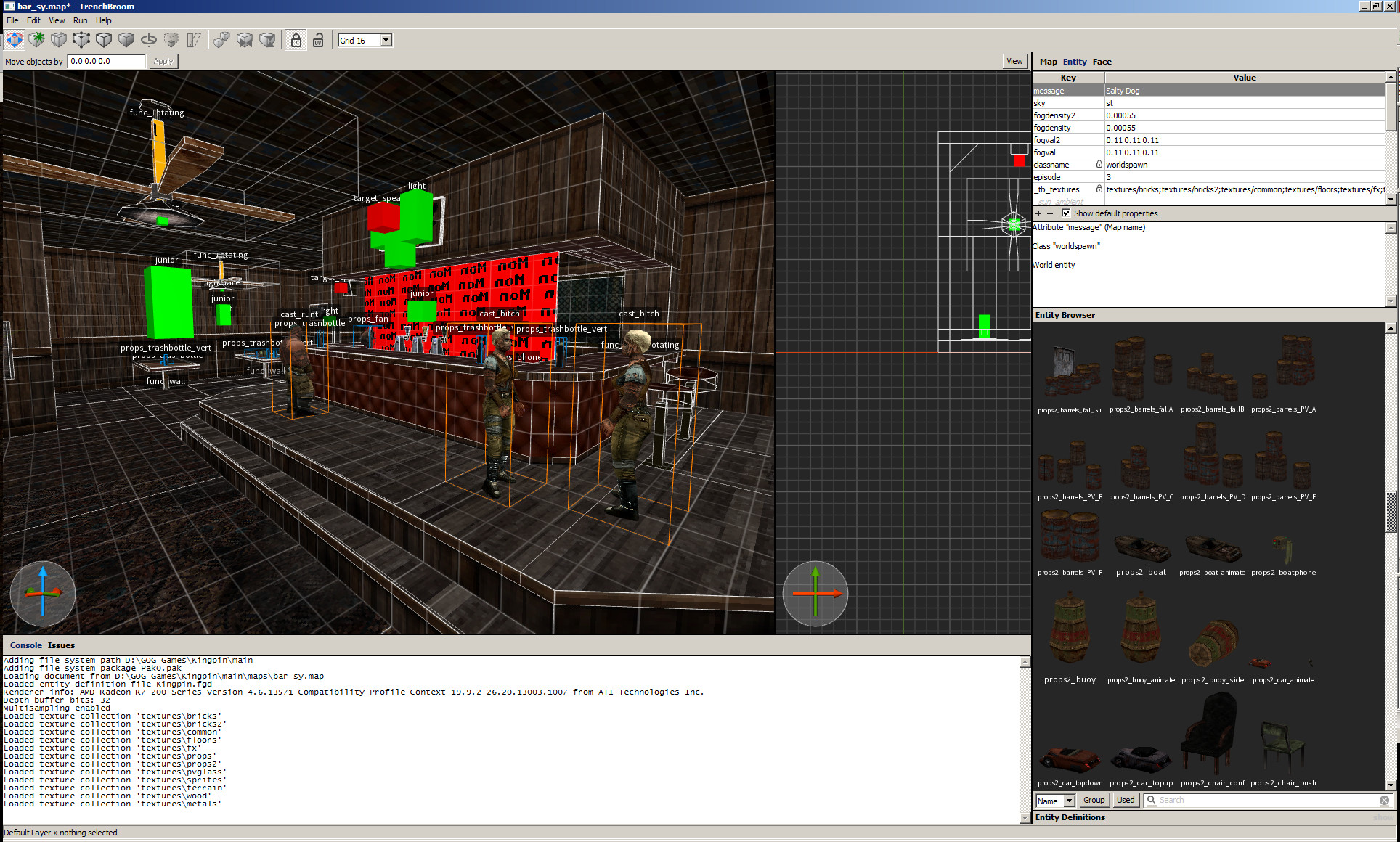This screenshot has height=842, width=1400.
Task: Select props2_buoy_side entity thumbnail
Action: click(x=1212, y=643)
